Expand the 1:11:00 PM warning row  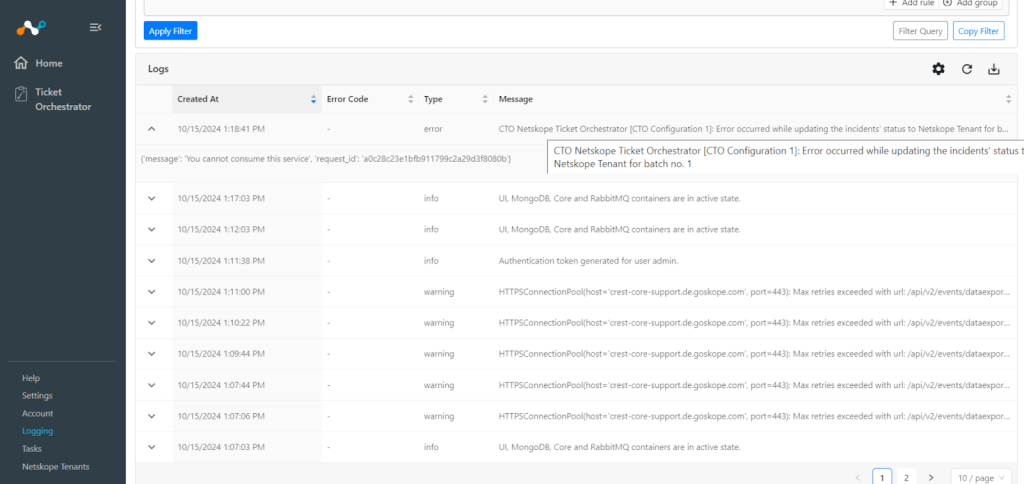pos(152,292)
